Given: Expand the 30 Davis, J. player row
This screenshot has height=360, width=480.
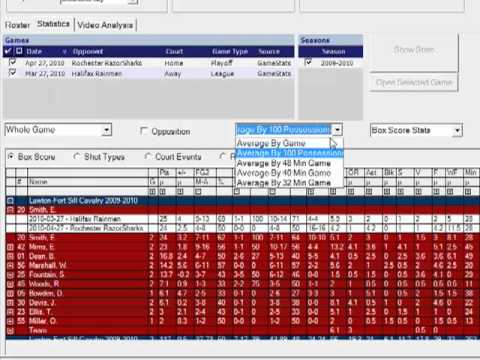Looking at the screenshot, I should [x=10, y=303].
